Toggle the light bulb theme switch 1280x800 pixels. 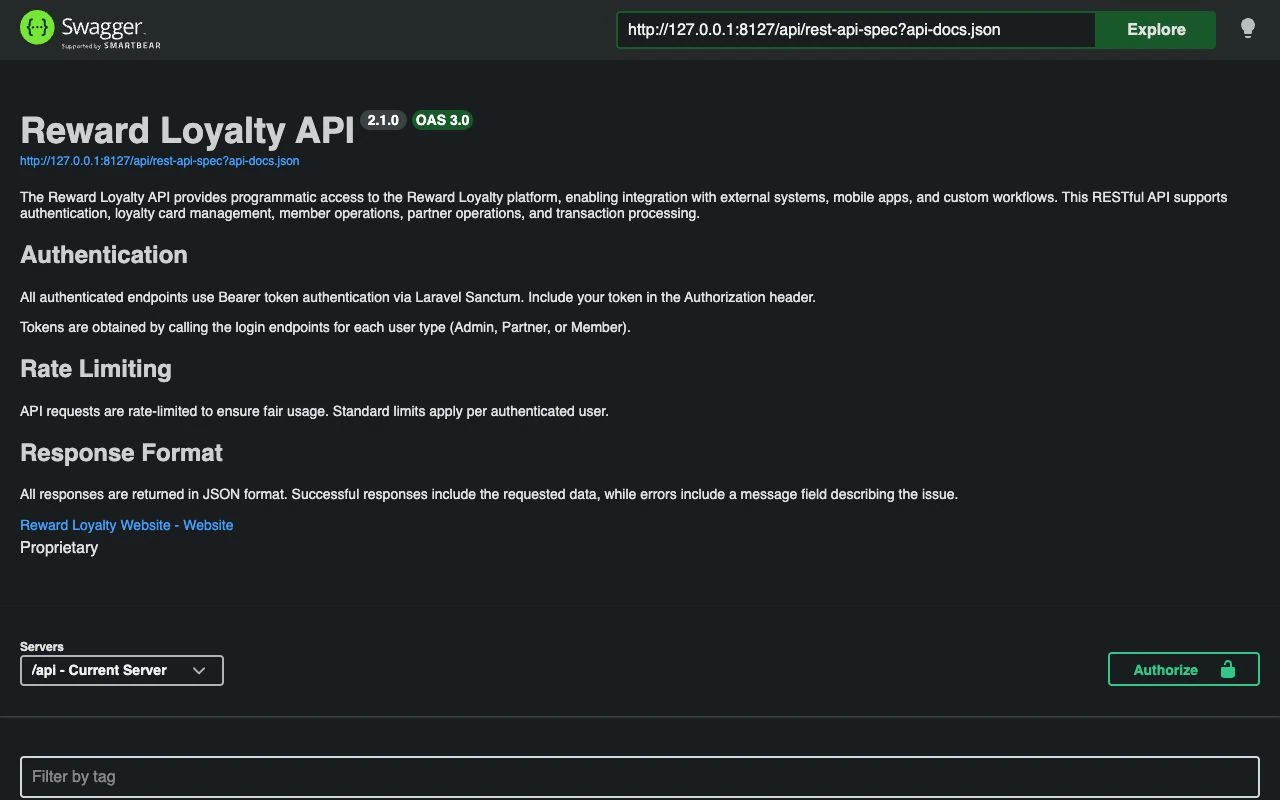[x=1247, y=29]
